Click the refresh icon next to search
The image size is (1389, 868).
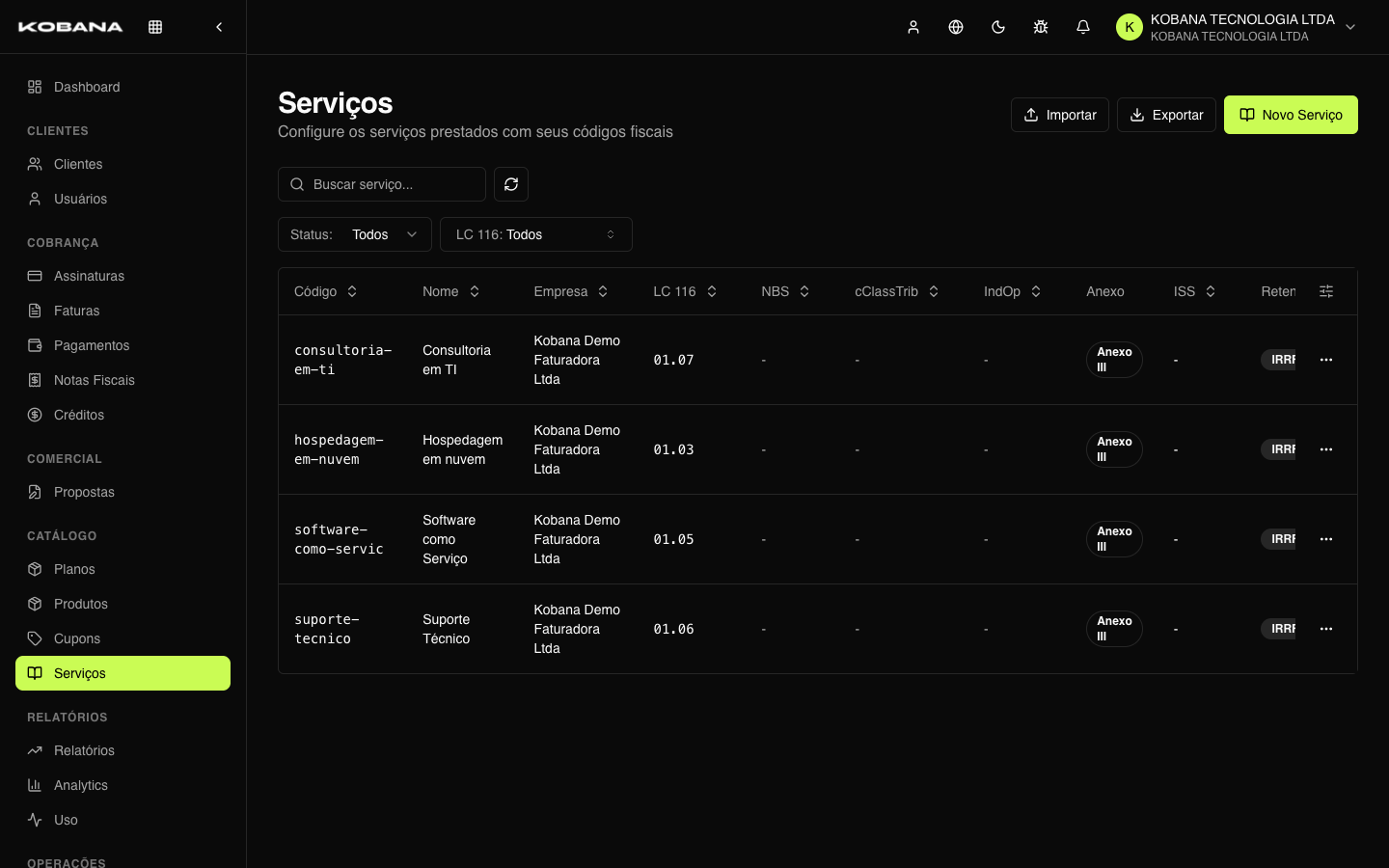[511, 184]
